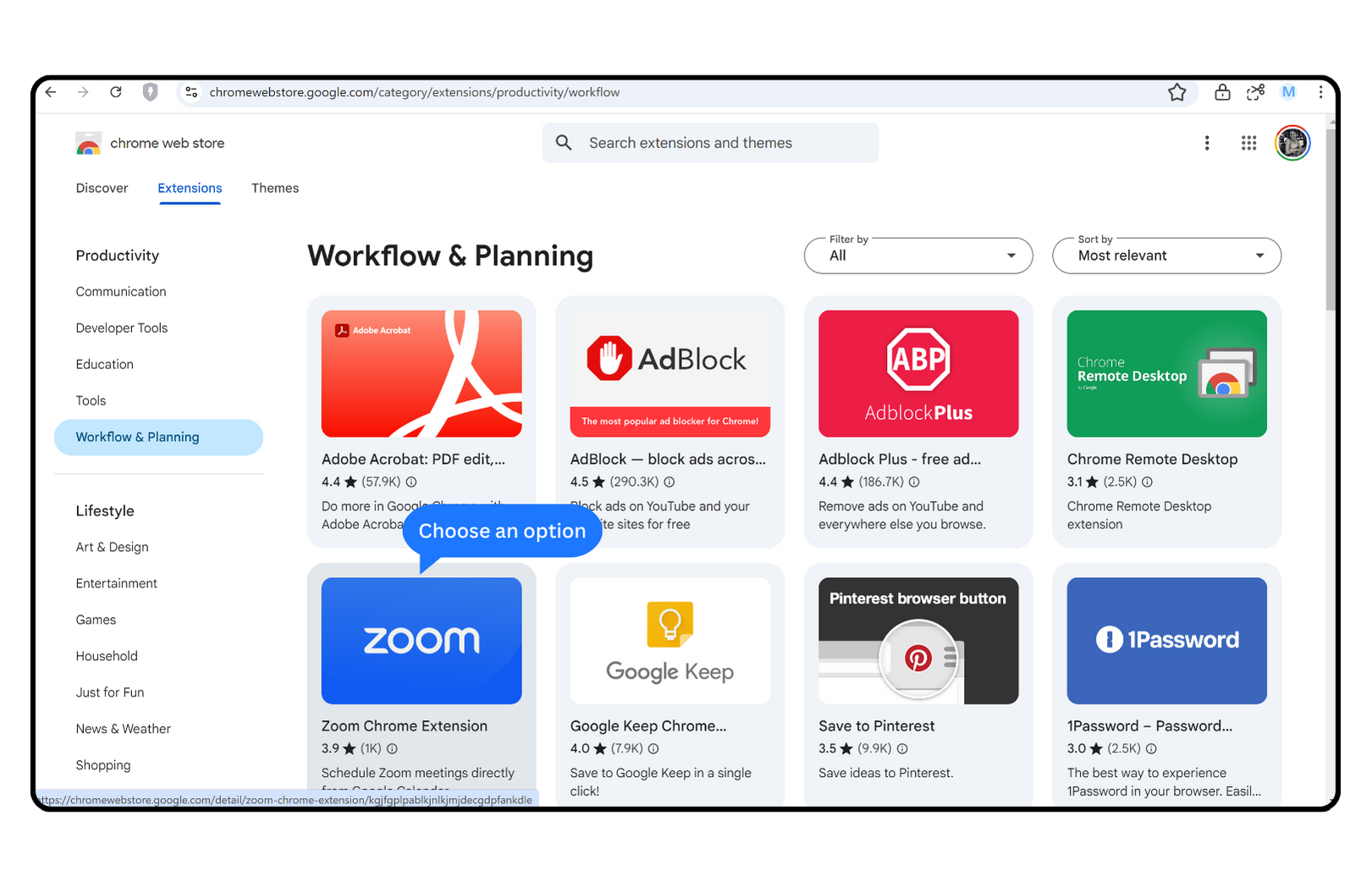Show rating info icon for Adobe Acrobat
The width and height of the screenshot is (1372, 887).
[411, 482]
